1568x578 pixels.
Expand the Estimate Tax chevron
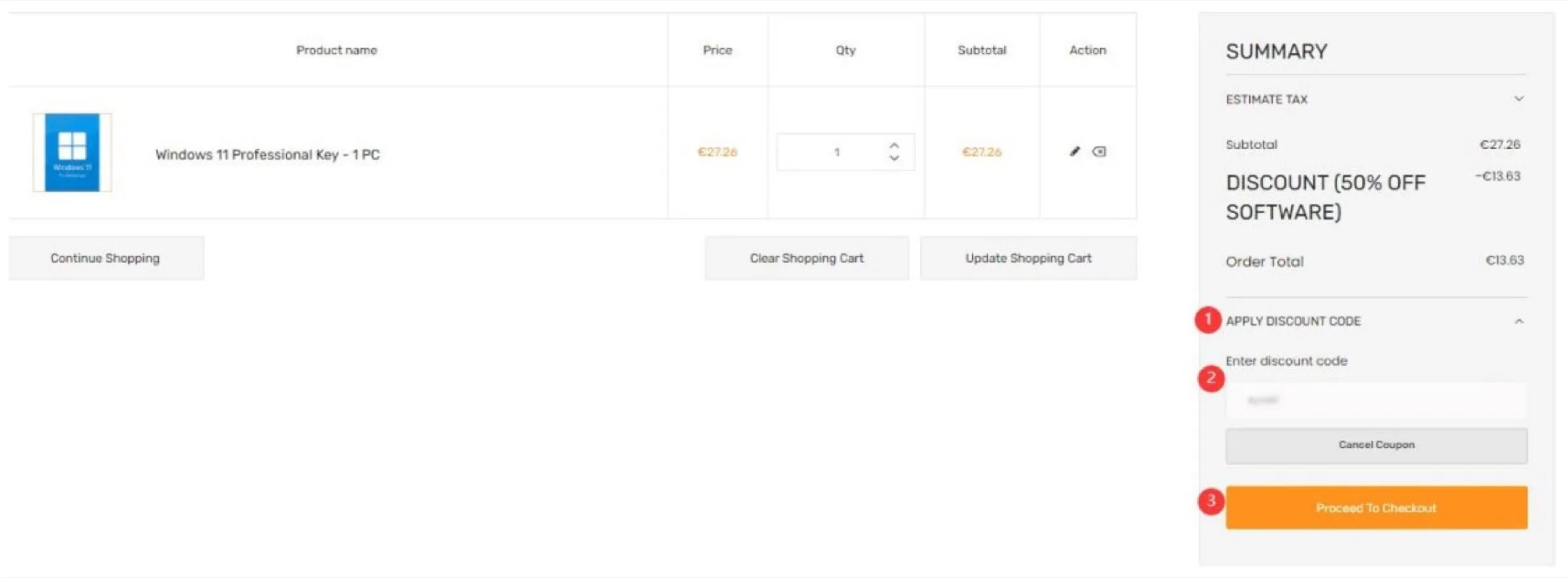tap(1519, 99)
